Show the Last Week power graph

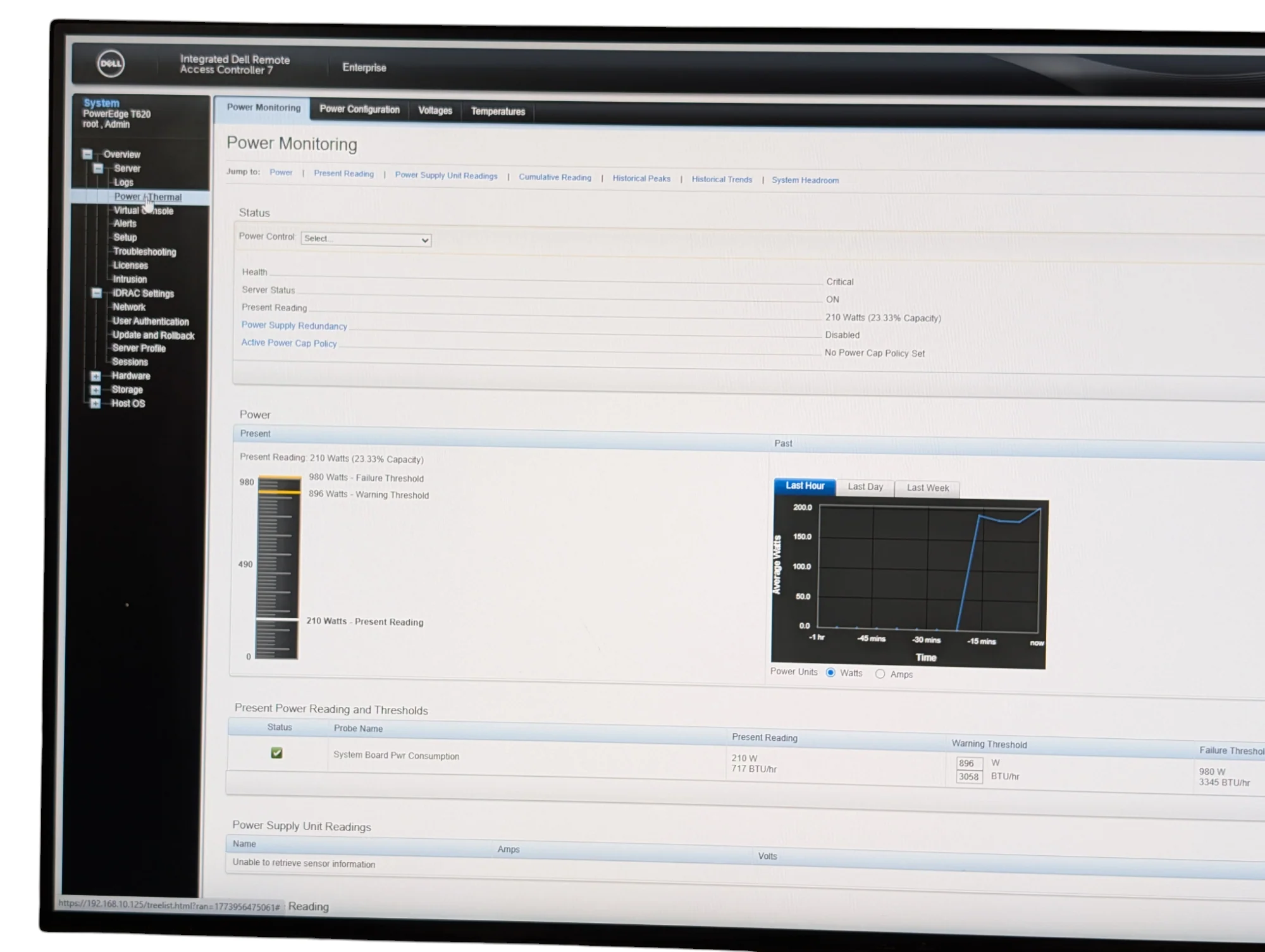[x=927, y=488]
